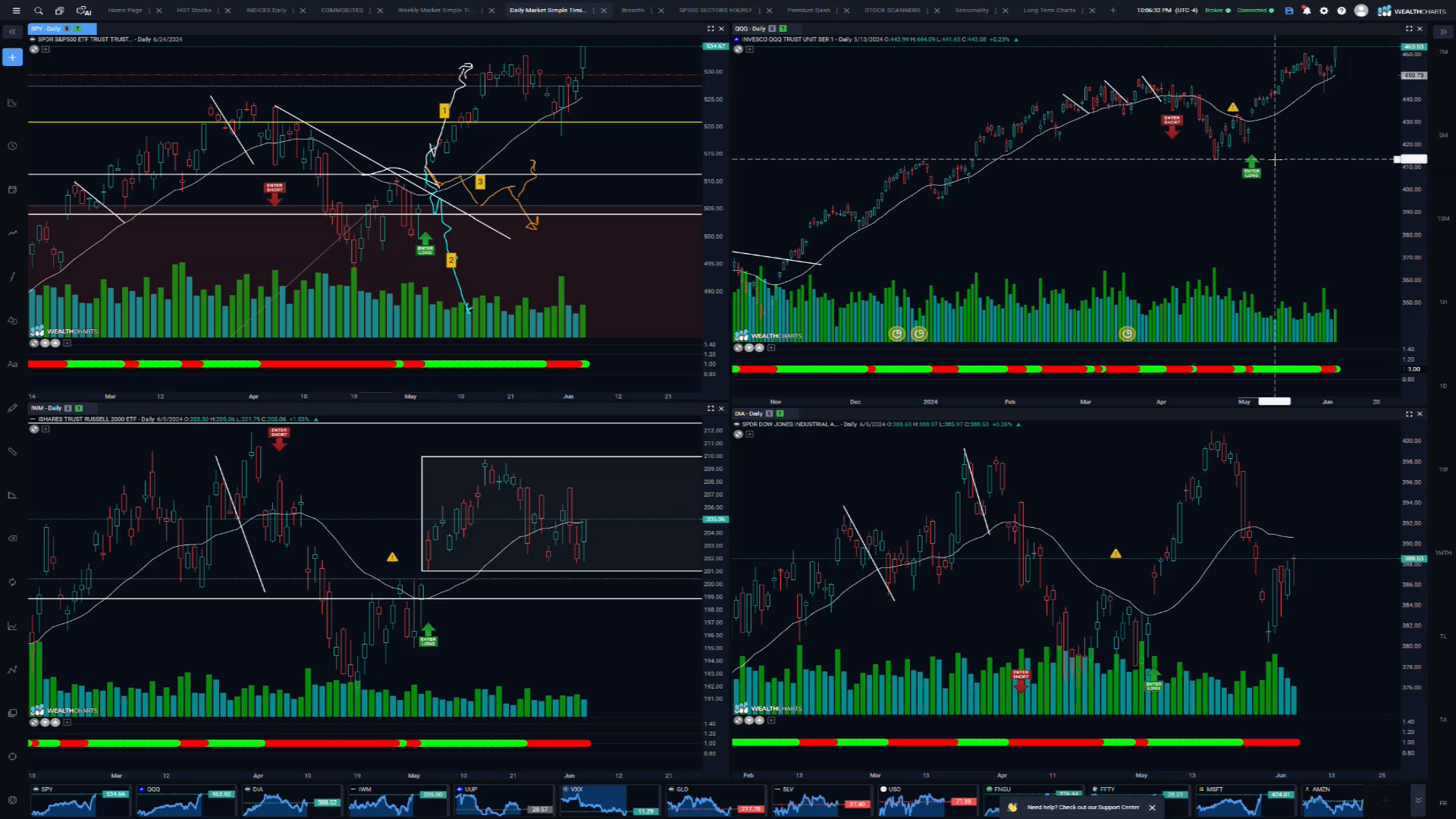Expand right panel with double-chevron
This screenshot has width=1456, height=819.
pos(1443,32)
